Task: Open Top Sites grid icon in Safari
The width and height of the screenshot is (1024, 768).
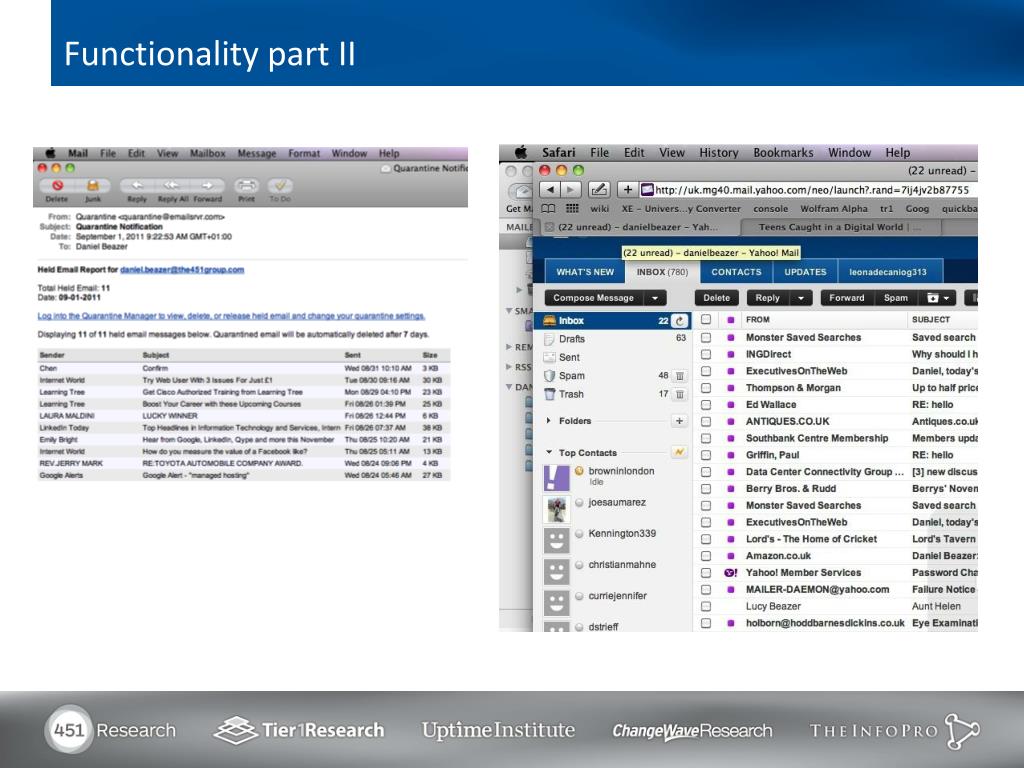Action: point(572,208)
